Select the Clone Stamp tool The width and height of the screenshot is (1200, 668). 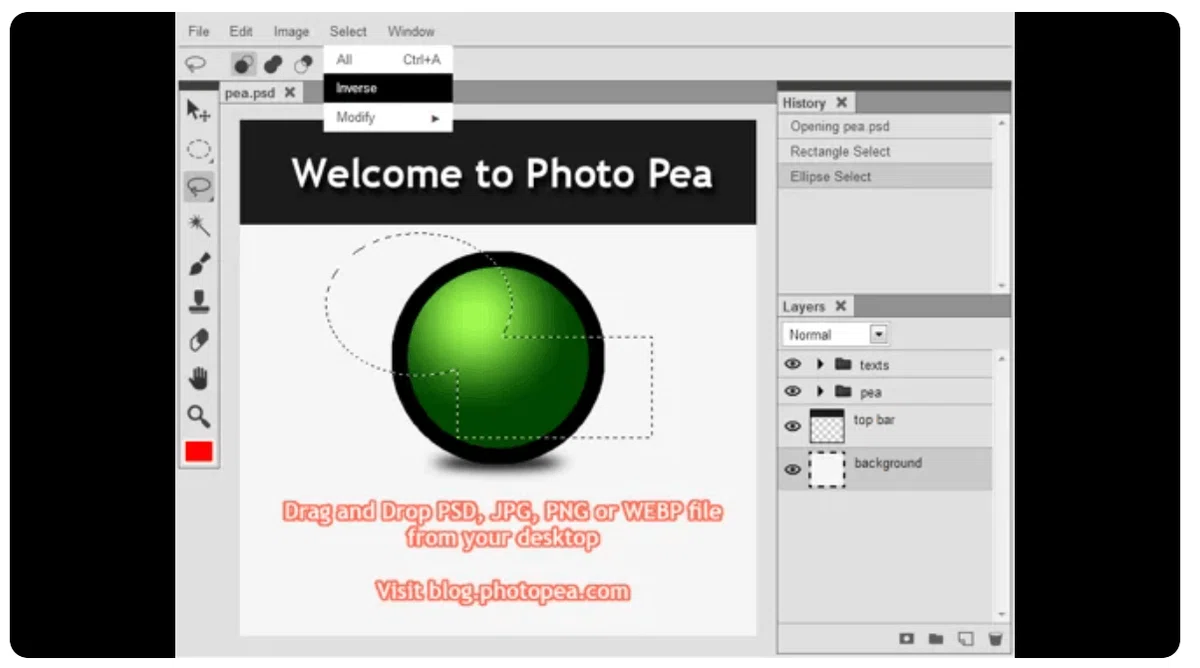coord(199,302)
